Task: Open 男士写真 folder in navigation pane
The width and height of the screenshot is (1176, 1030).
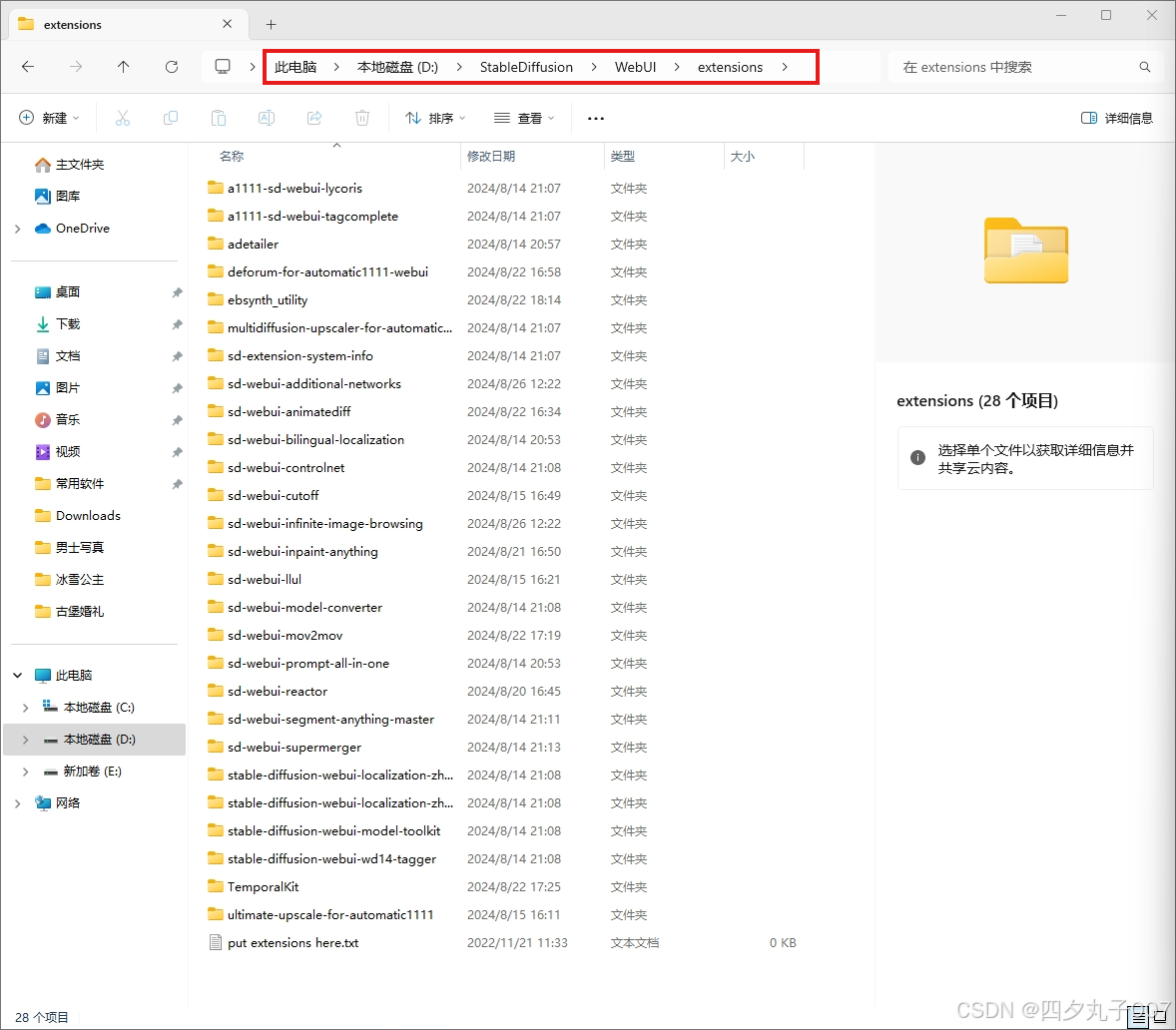Action: [x=80, y=548]
